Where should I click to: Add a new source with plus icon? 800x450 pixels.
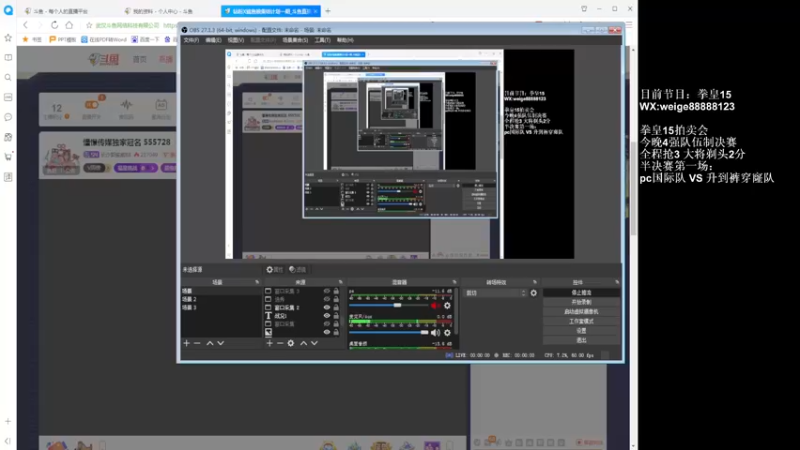click(x=269, y=343)
